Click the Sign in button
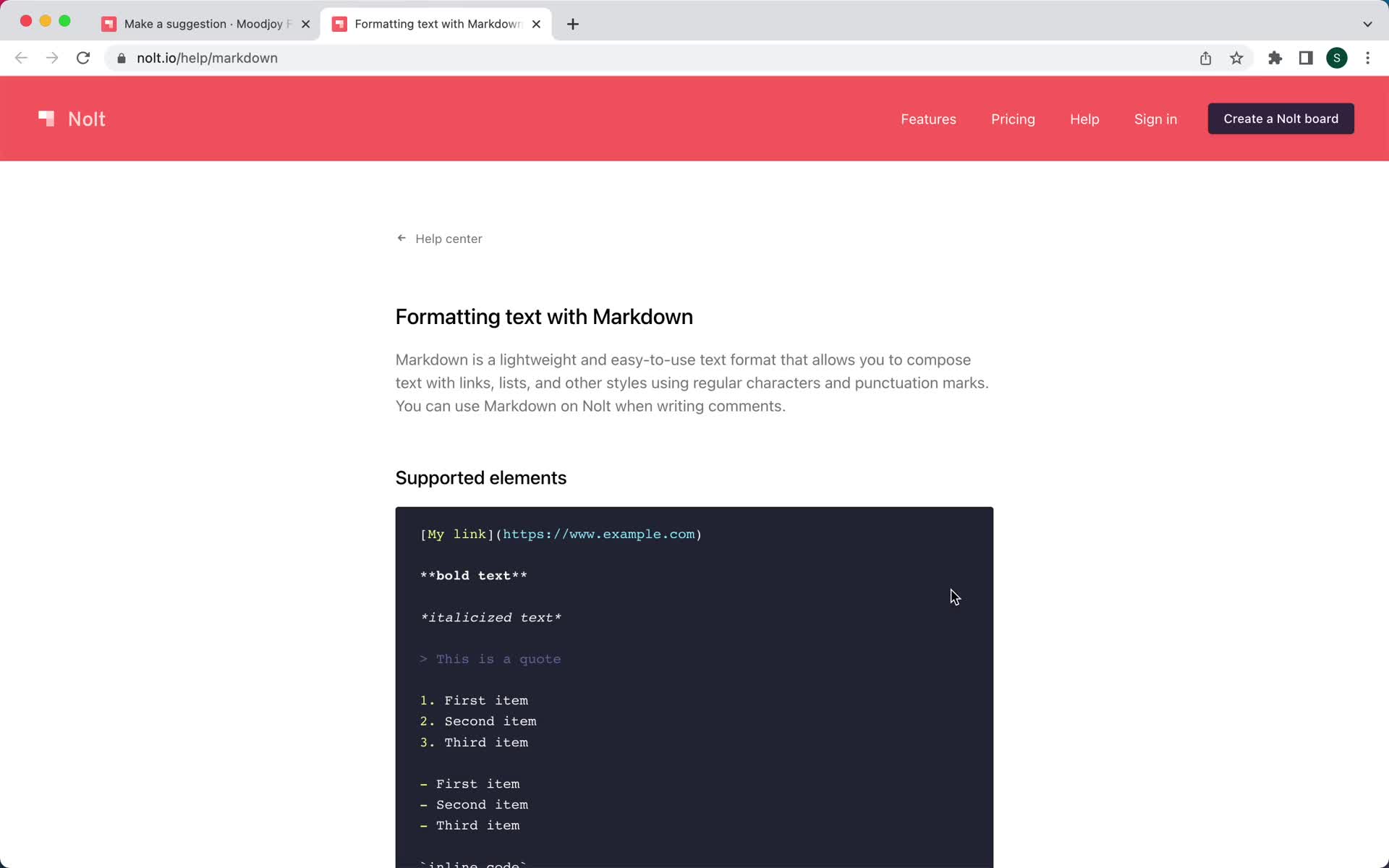1389x868 pixels. click(1156, 119)
